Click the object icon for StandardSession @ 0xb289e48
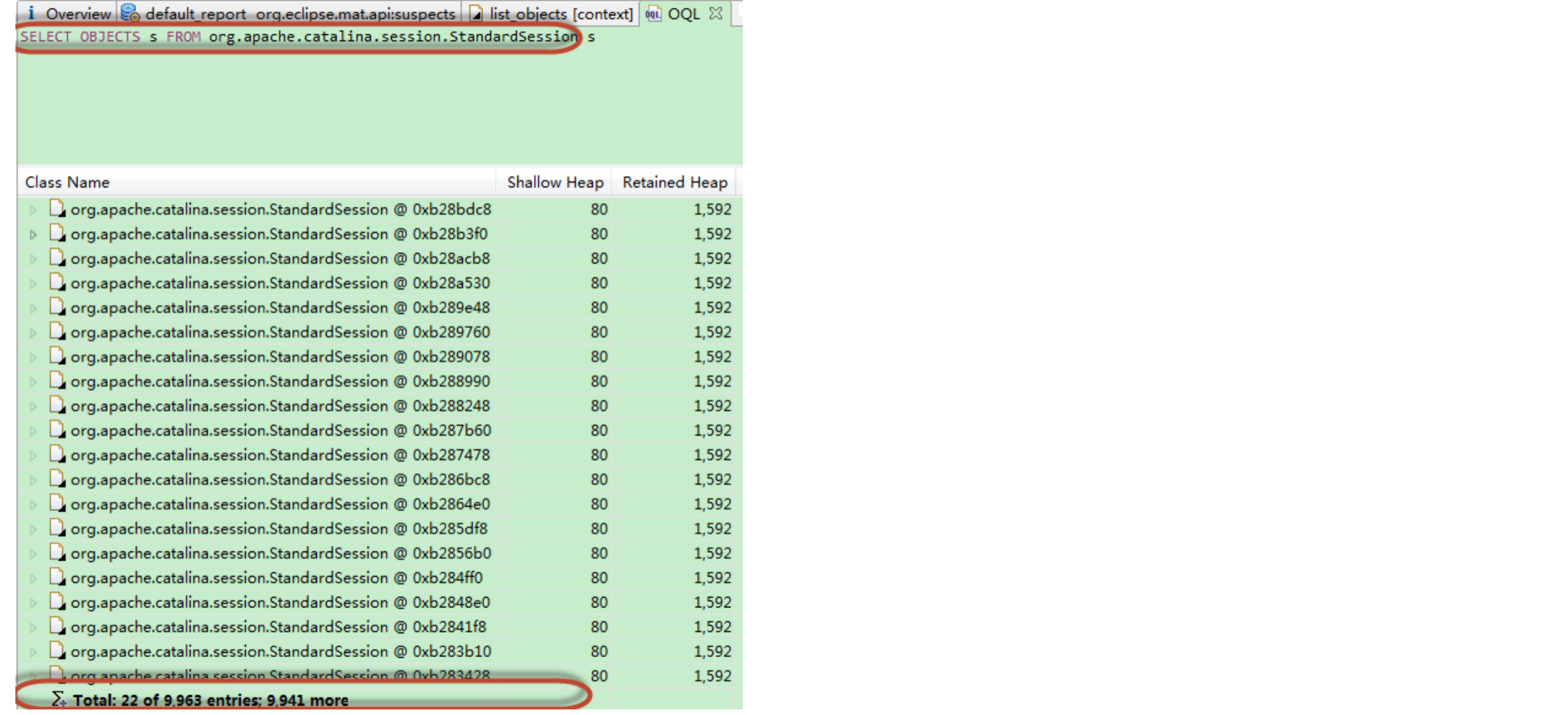1568x715 pixels. (57, 307)
